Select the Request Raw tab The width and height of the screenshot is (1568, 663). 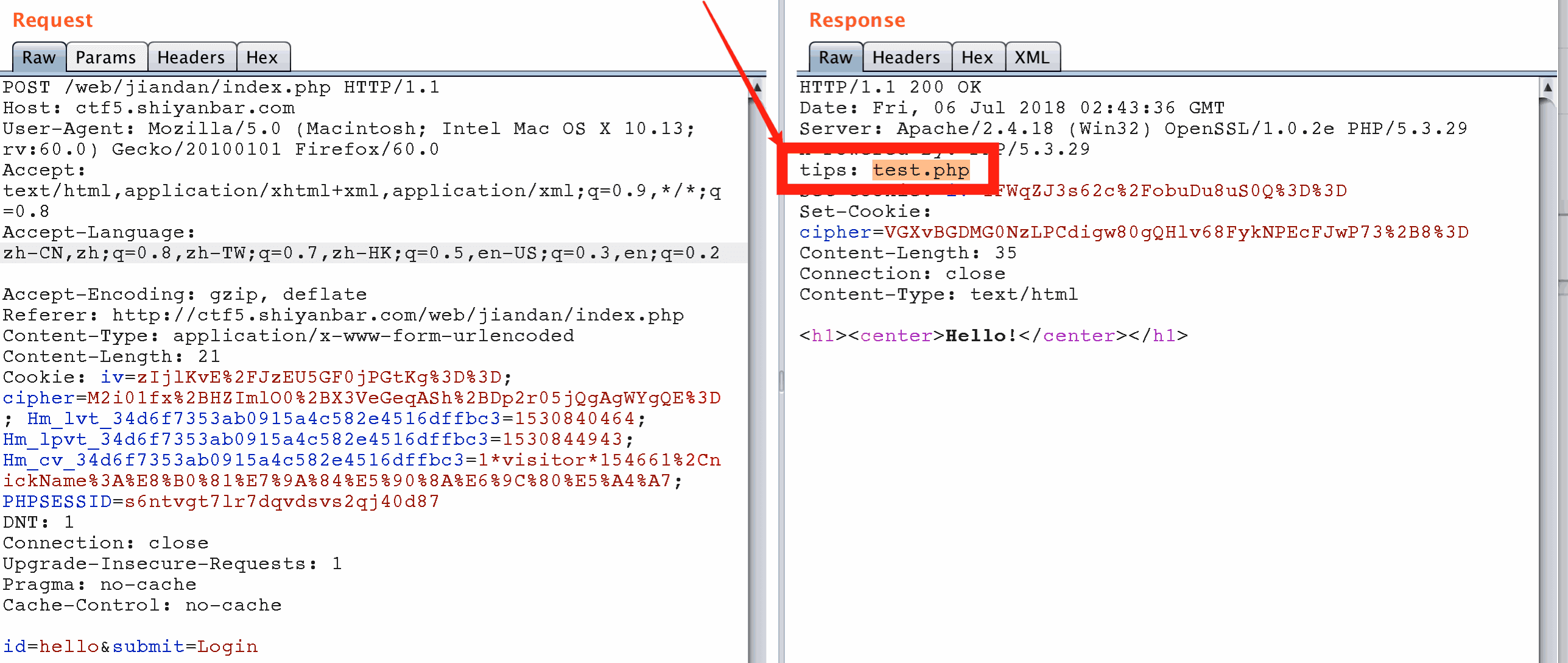click(x=39, y=57)
